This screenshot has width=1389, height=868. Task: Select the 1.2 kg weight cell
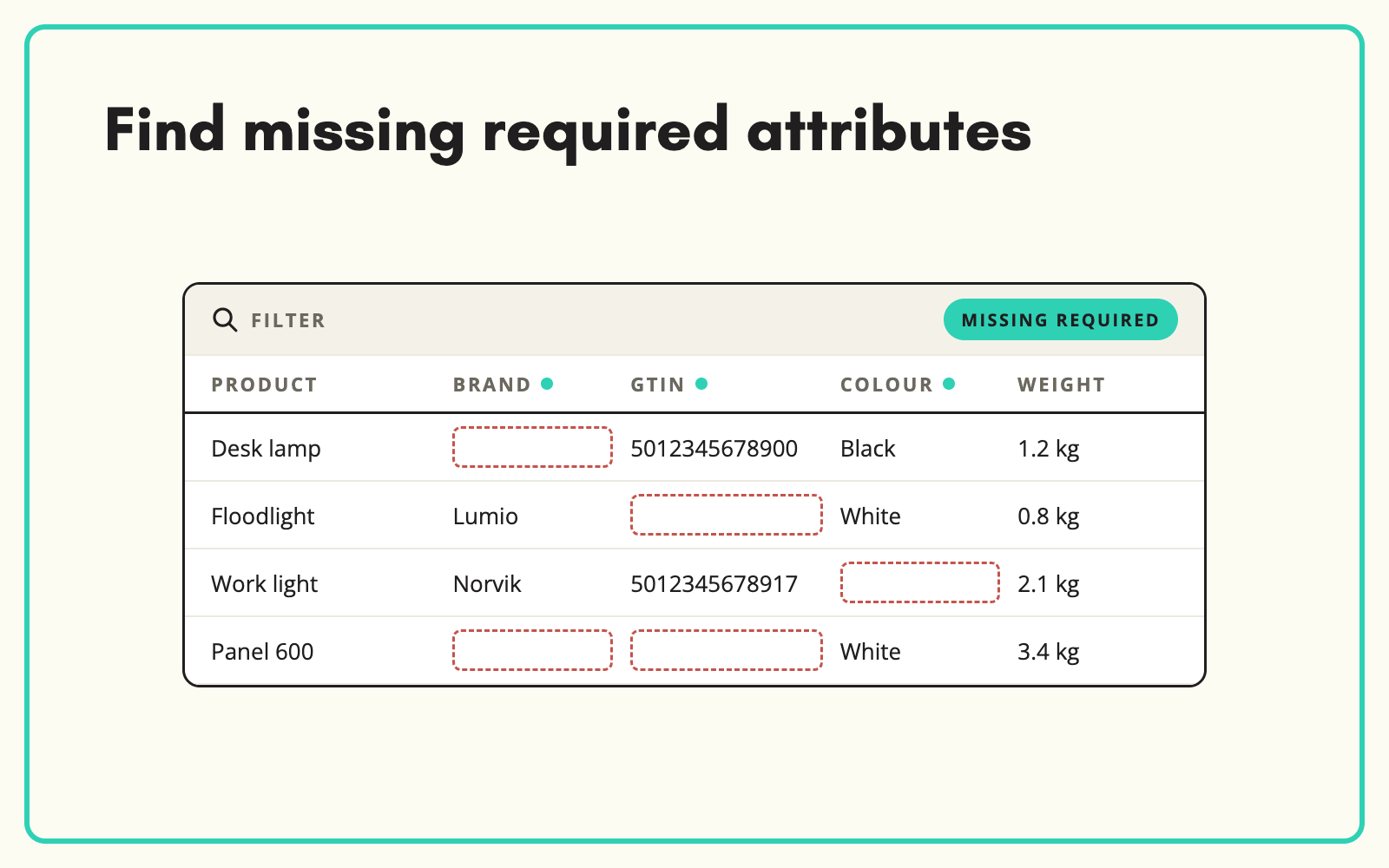[x=1048, y=449]
